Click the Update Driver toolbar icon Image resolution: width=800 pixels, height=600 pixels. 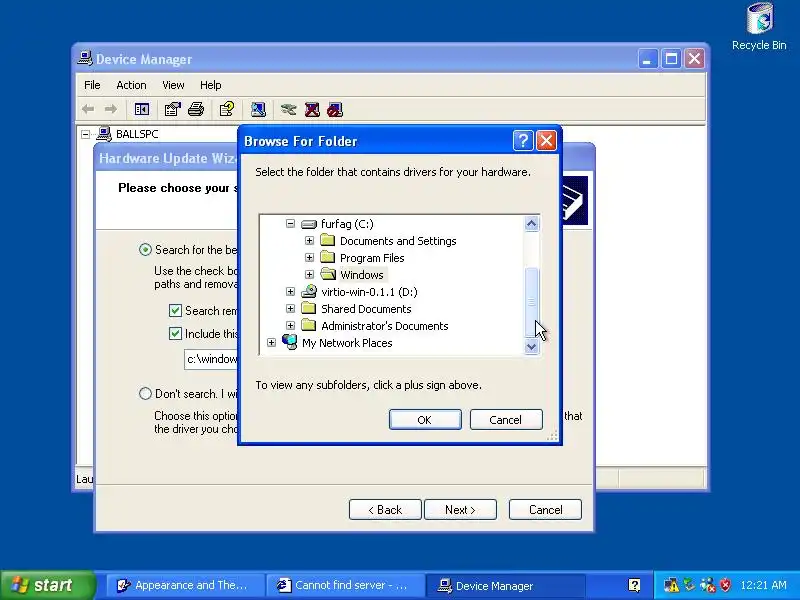[x=288, y=109]
